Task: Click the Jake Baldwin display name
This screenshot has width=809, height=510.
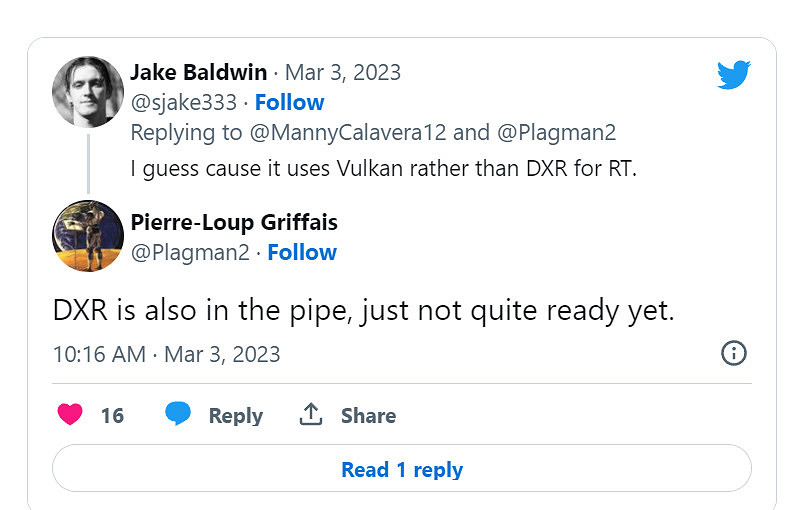Action: coord(199,72)
